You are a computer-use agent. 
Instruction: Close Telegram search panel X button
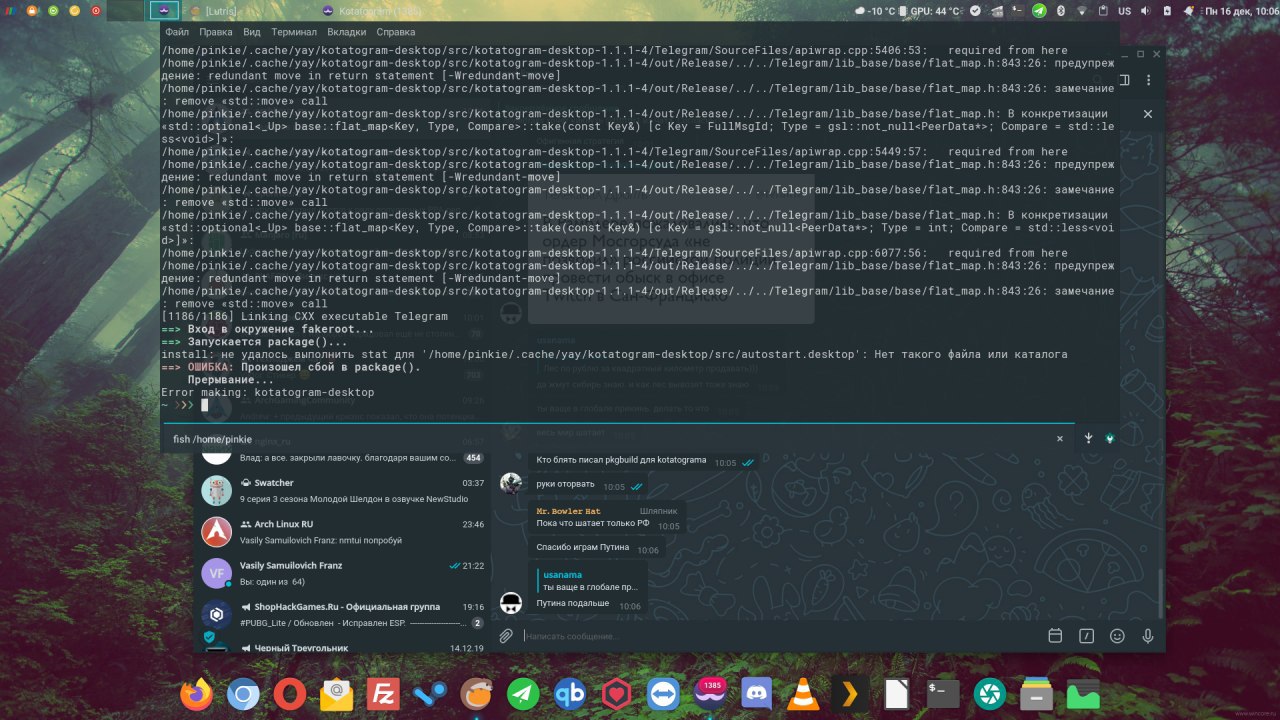click(x=1148, y=114)
